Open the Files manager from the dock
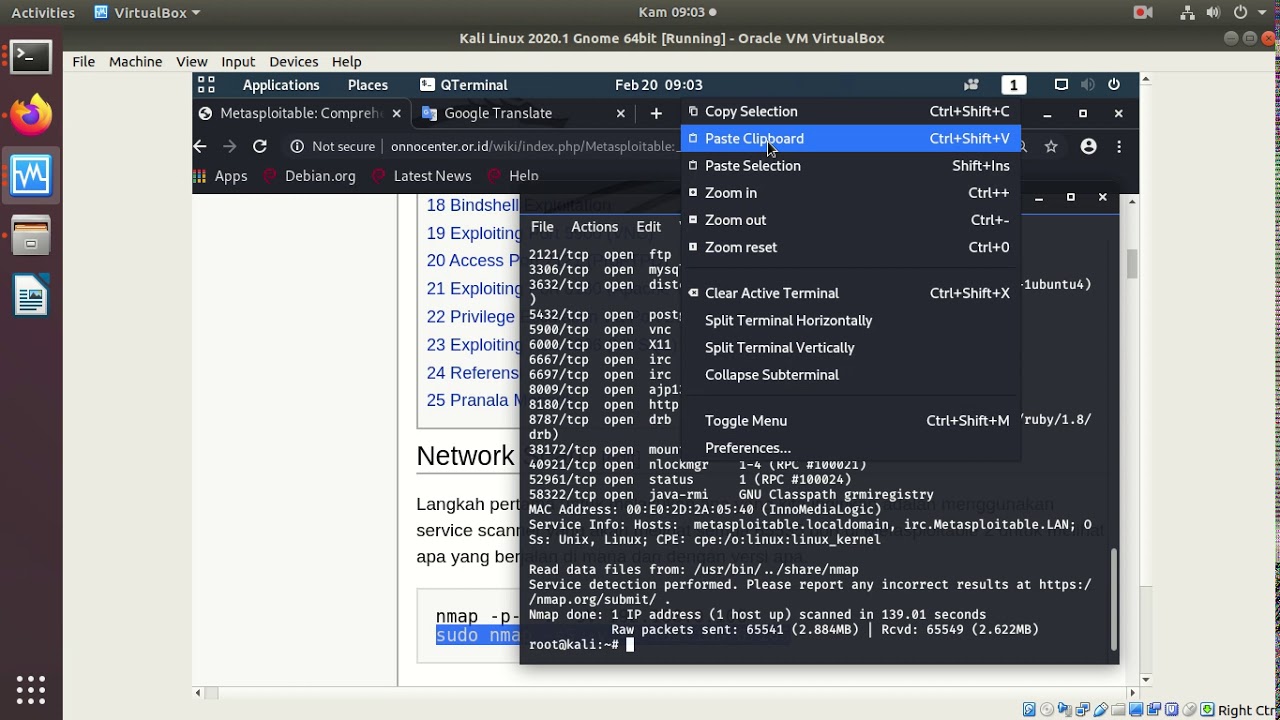1280x720 pixels. [x=31, y=236]
